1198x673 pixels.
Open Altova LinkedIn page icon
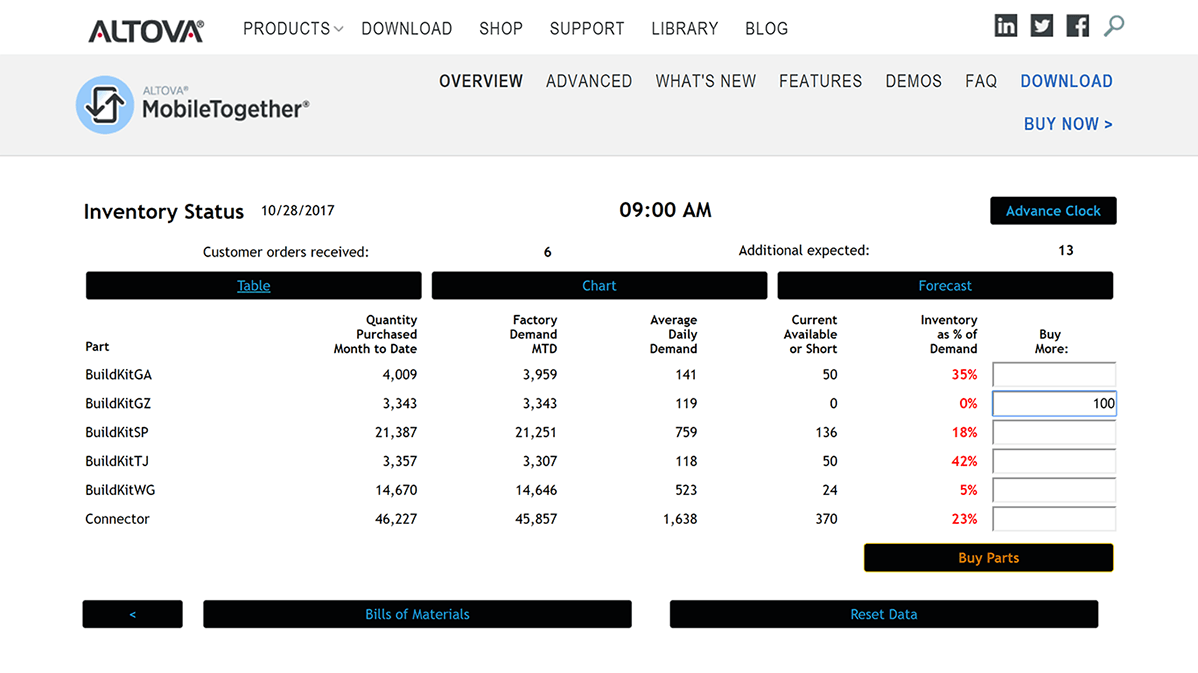[1005, 26]
